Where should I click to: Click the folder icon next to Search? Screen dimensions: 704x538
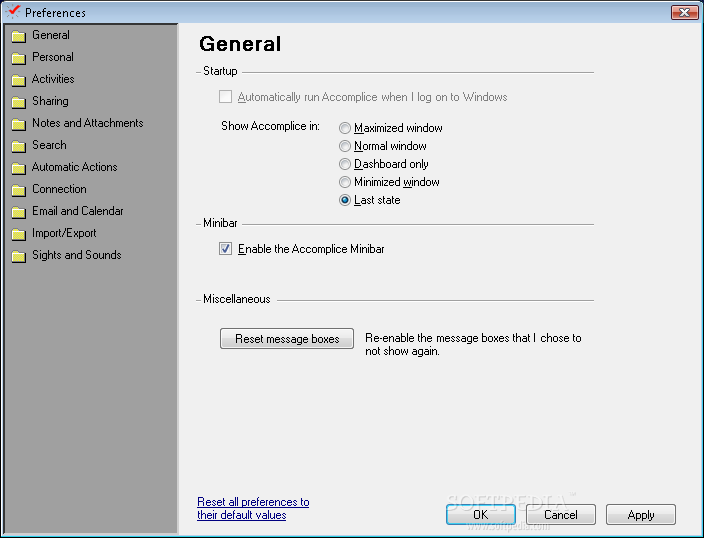click(18, 146)
